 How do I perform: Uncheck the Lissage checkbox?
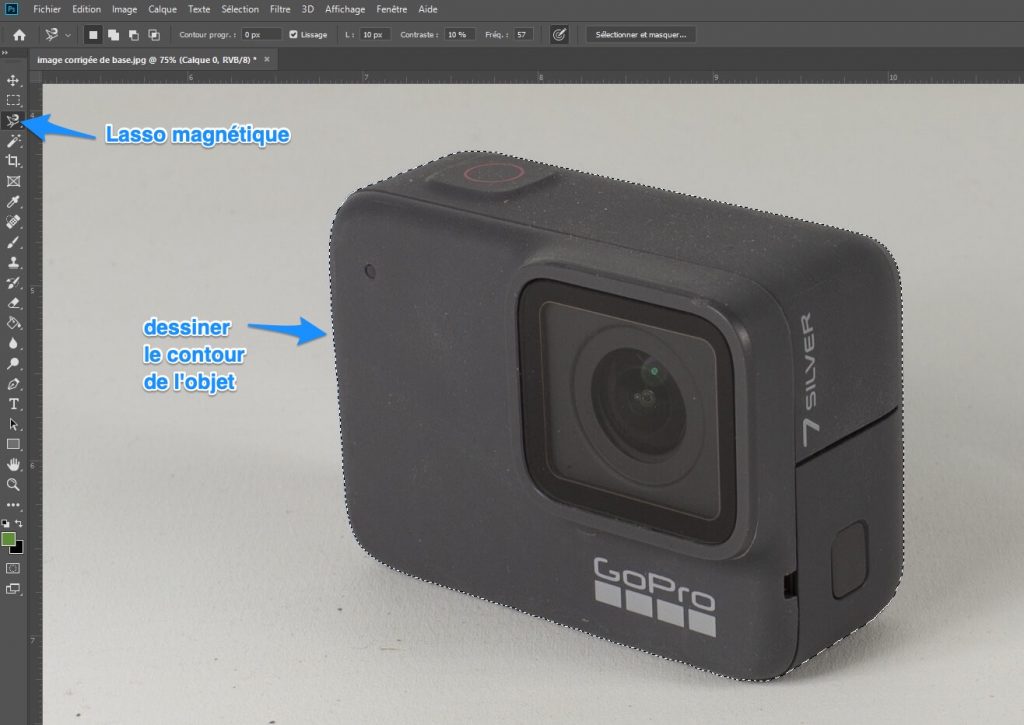click(293, 35)
